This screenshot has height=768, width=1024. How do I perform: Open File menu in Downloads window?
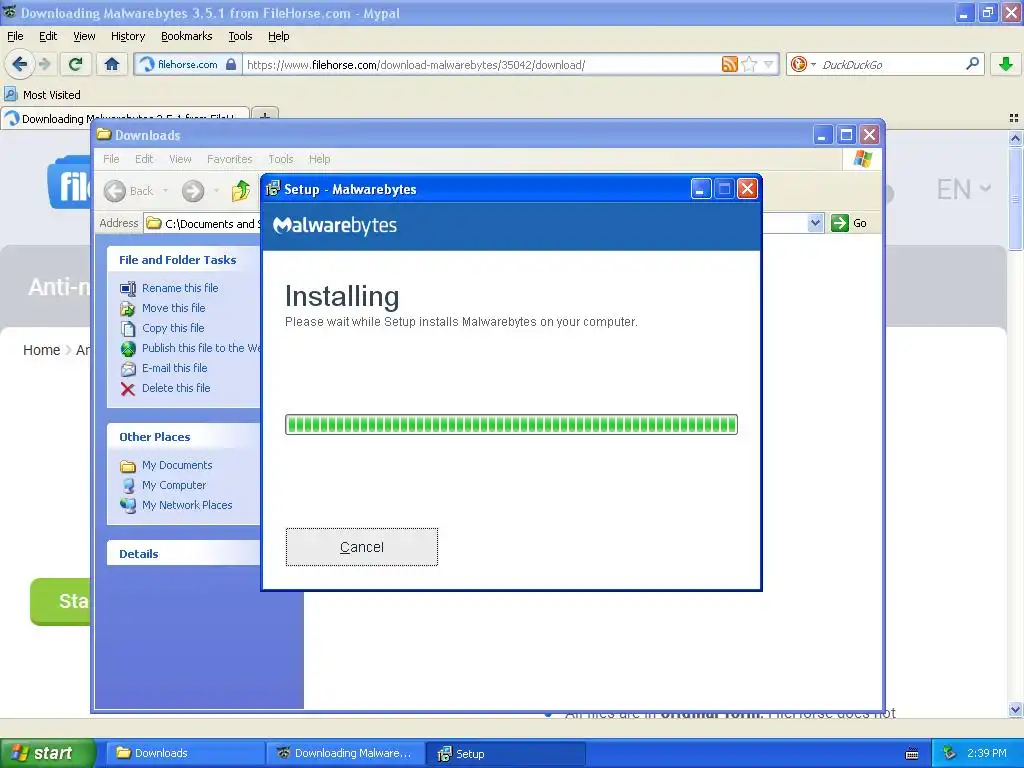(111, 159)
